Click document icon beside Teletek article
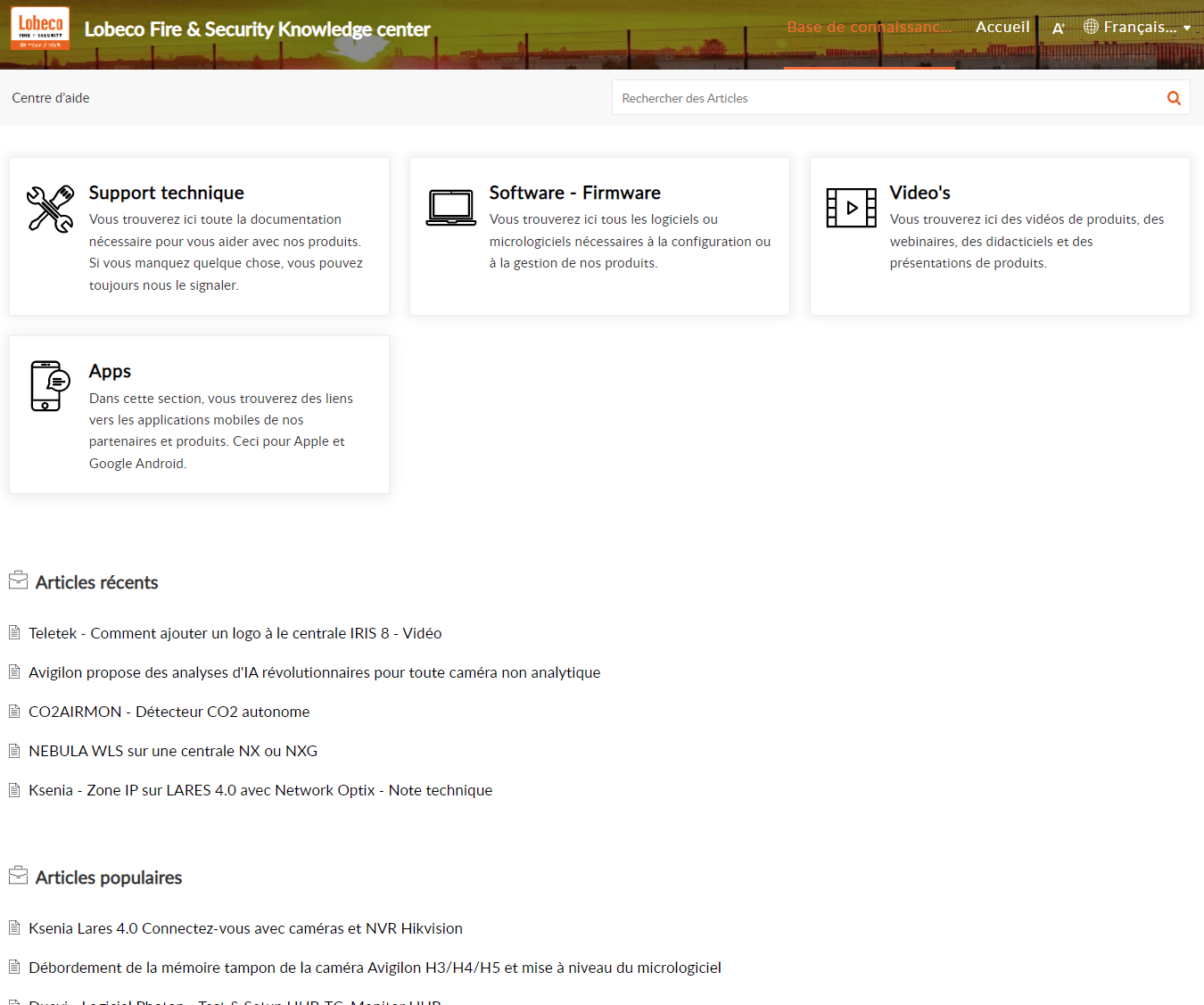Image resolution: width=1204 pixels, height=1005 pixels. click(x=14, y=632)
